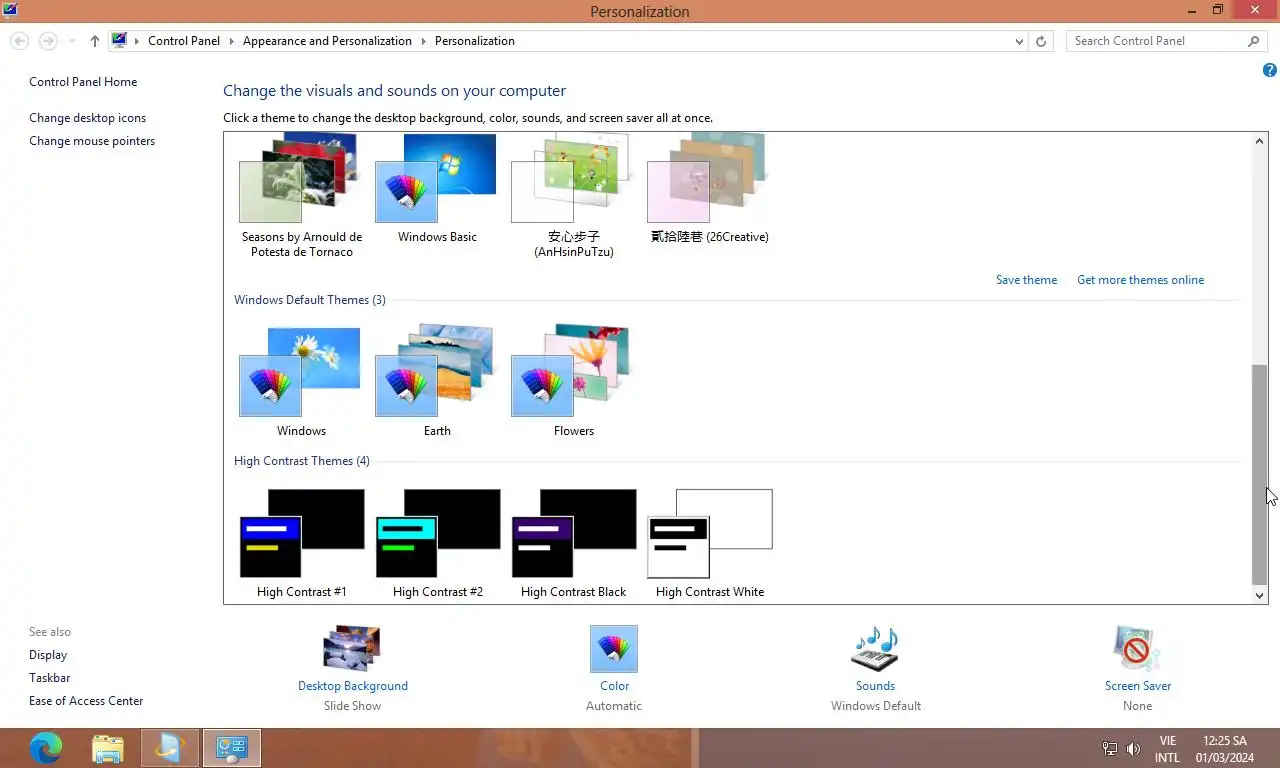Click the theme list scroll down arrow

coord(1260,595)
